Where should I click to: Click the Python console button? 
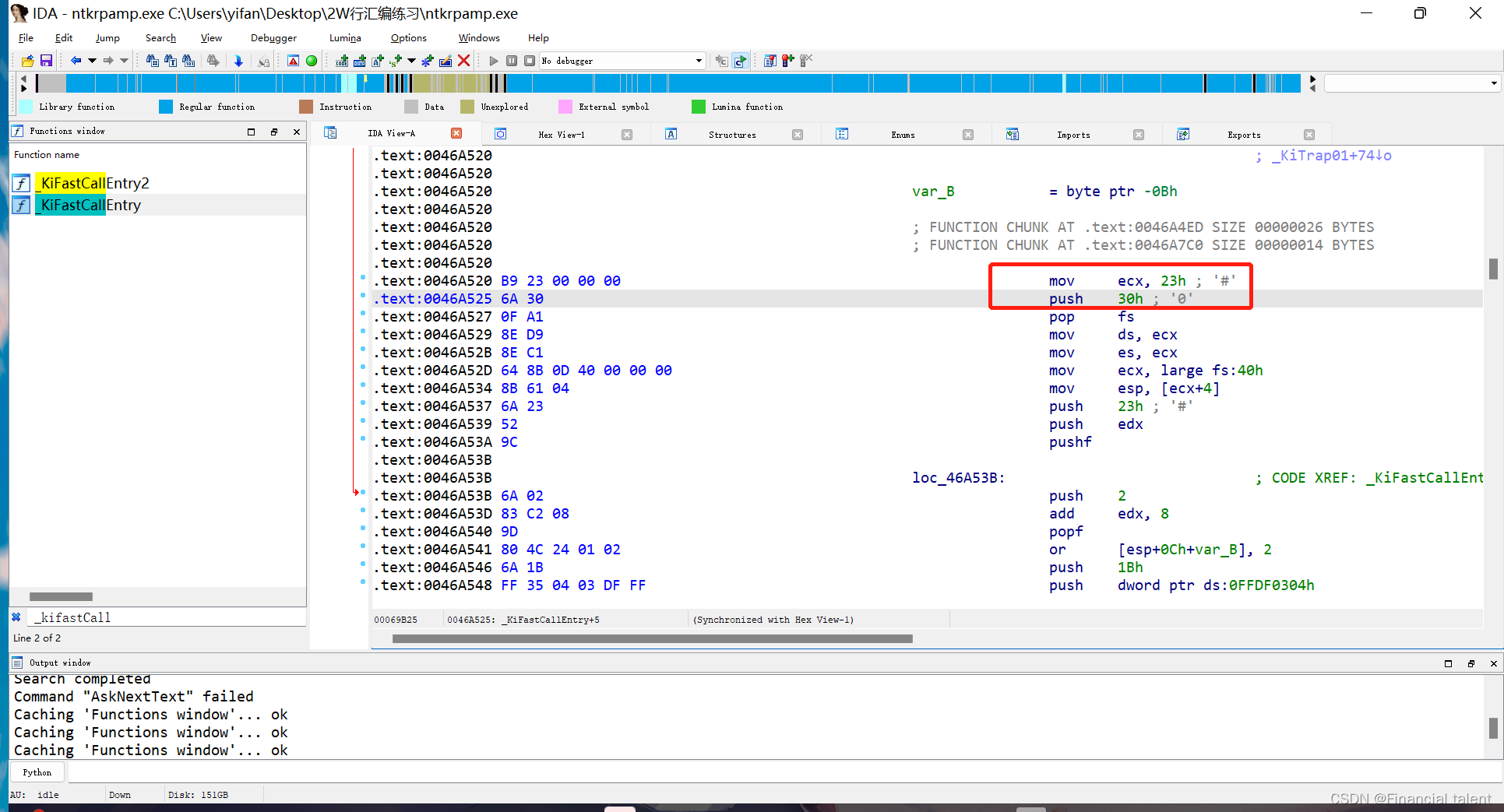37,772
